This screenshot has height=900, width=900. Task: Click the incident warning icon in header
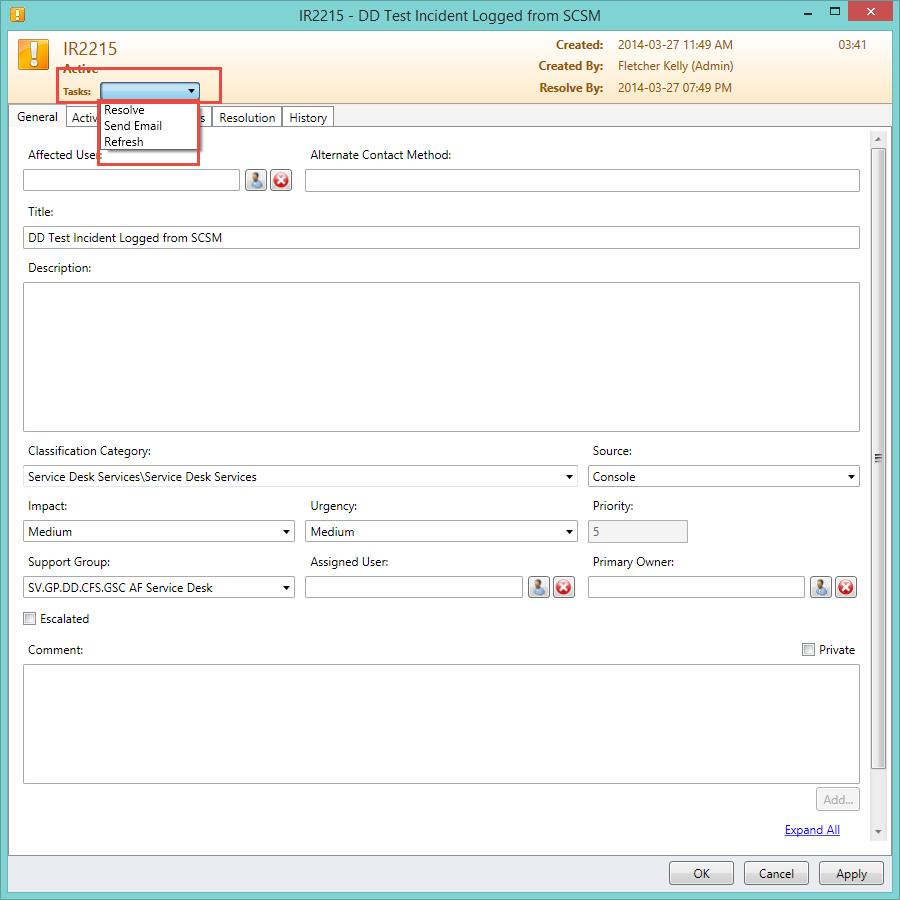click(x=34, y=54)
